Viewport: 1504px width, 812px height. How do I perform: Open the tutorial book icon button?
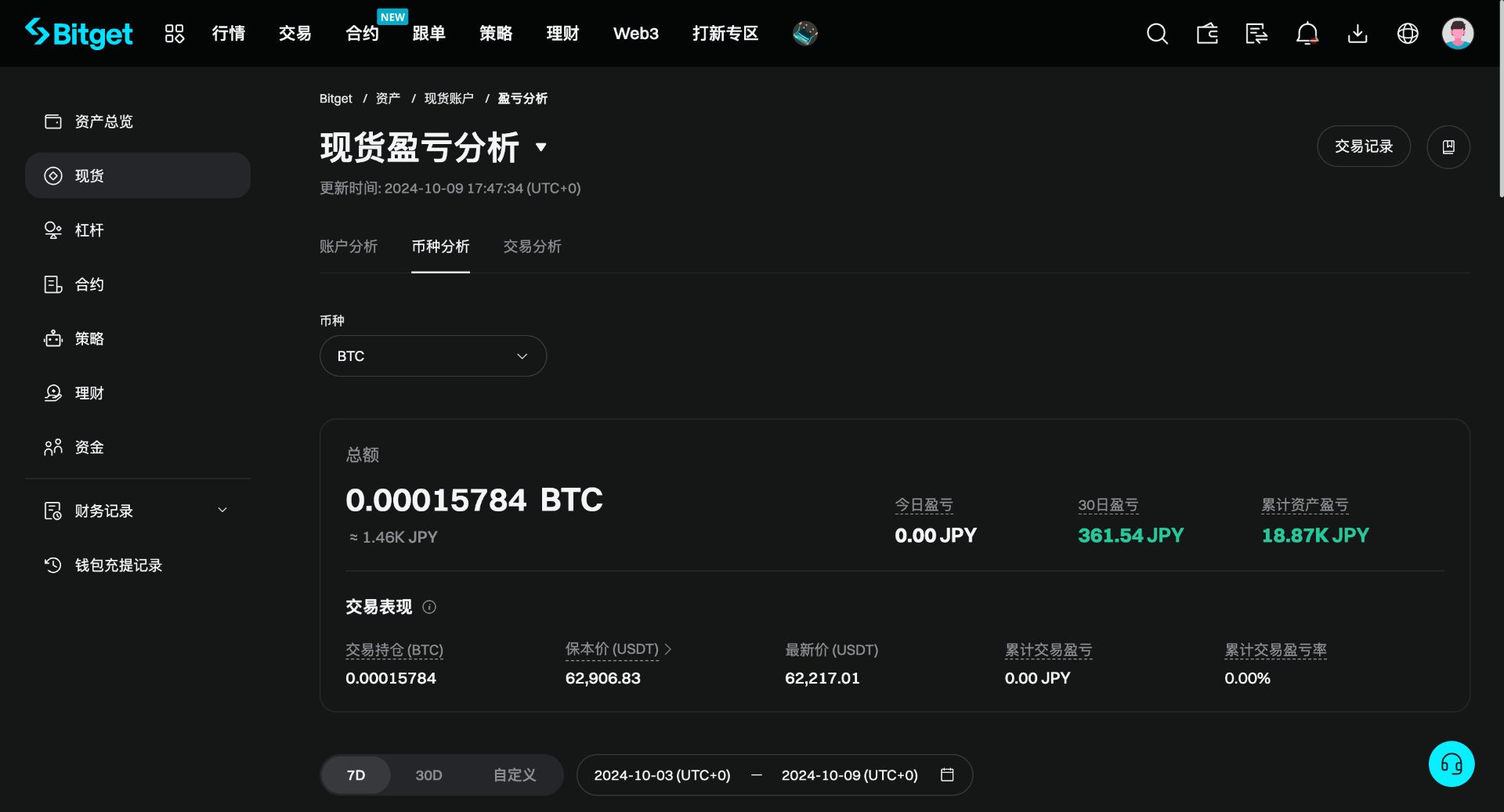tap(1448, 146)
